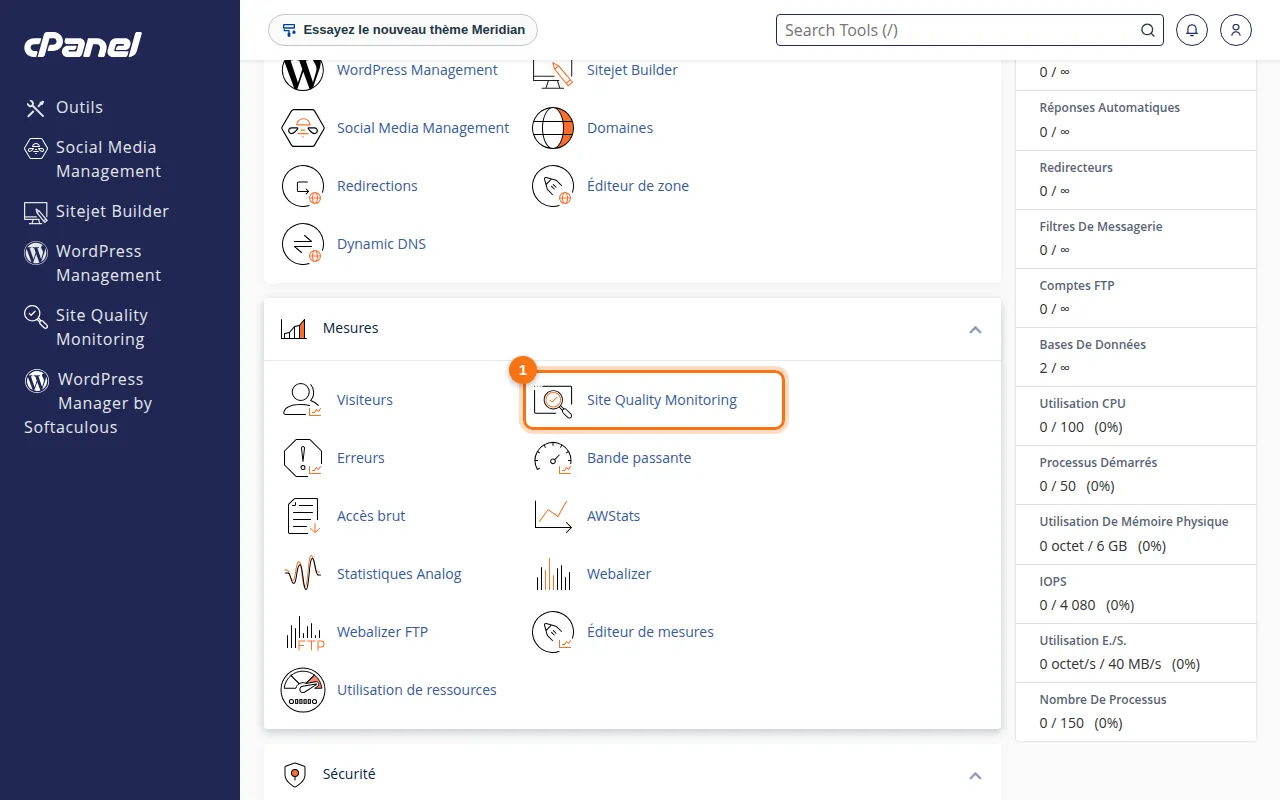Click the Mesures section heading

pyautogui.click(x=351, y=328)
